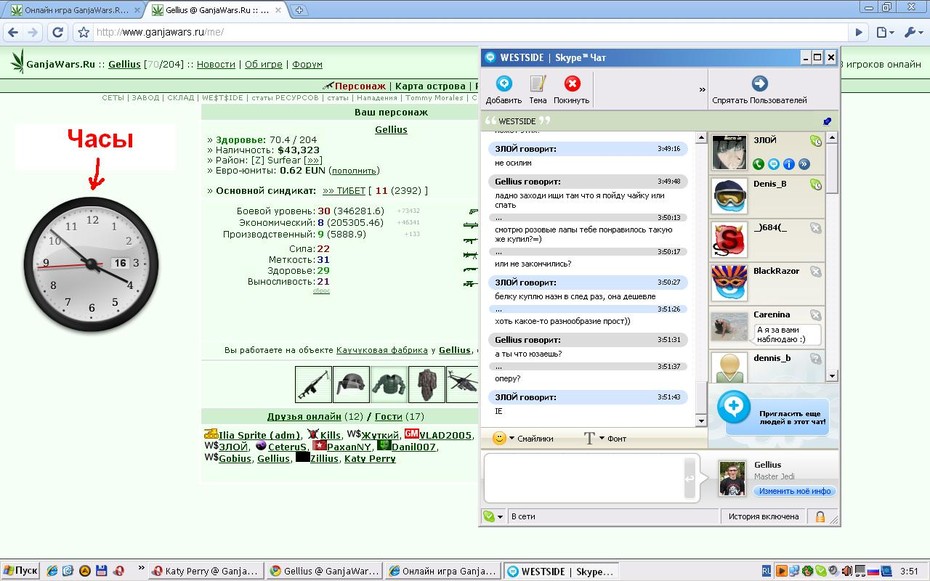Open Форум link in site header
930x581 pixels.
pos(307,64)
